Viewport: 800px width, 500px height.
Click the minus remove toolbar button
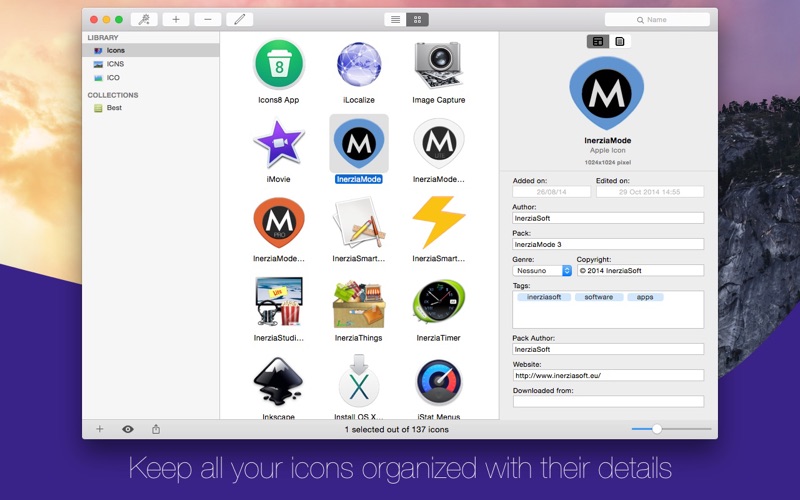[x=208, y=19]
